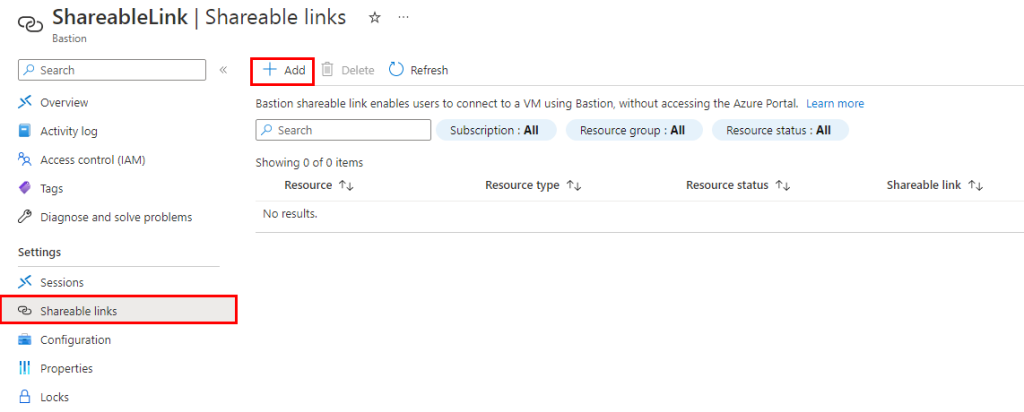This screenshot has height=412, width=1024.
Task: Click the purple Tags icon
Action: [x=25, y=189]
